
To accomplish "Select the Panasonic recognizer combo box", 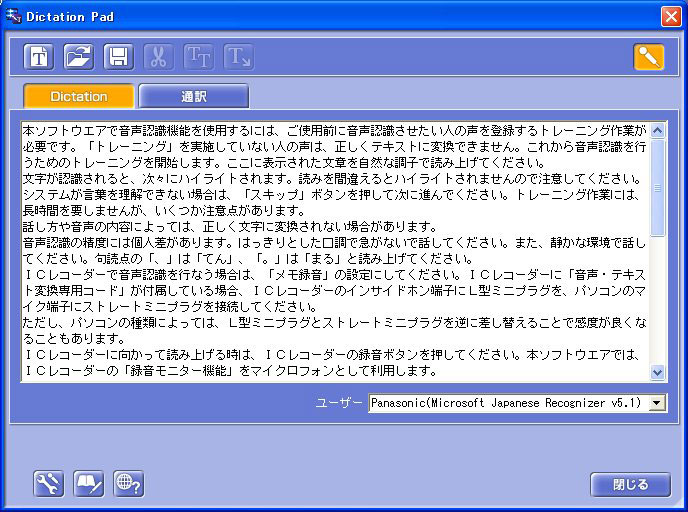I will 508,402.
